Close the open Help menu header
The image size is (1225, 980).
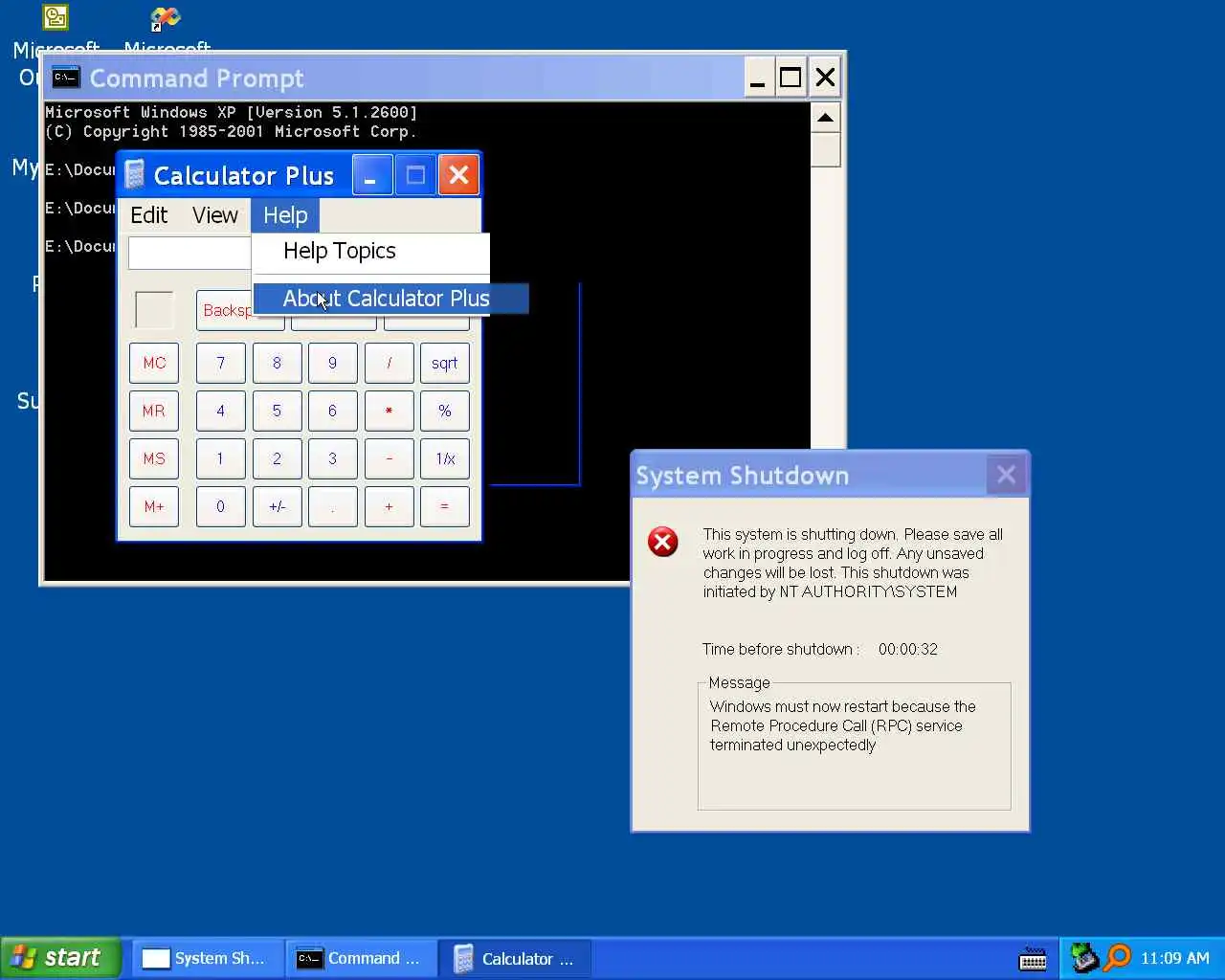285,215
